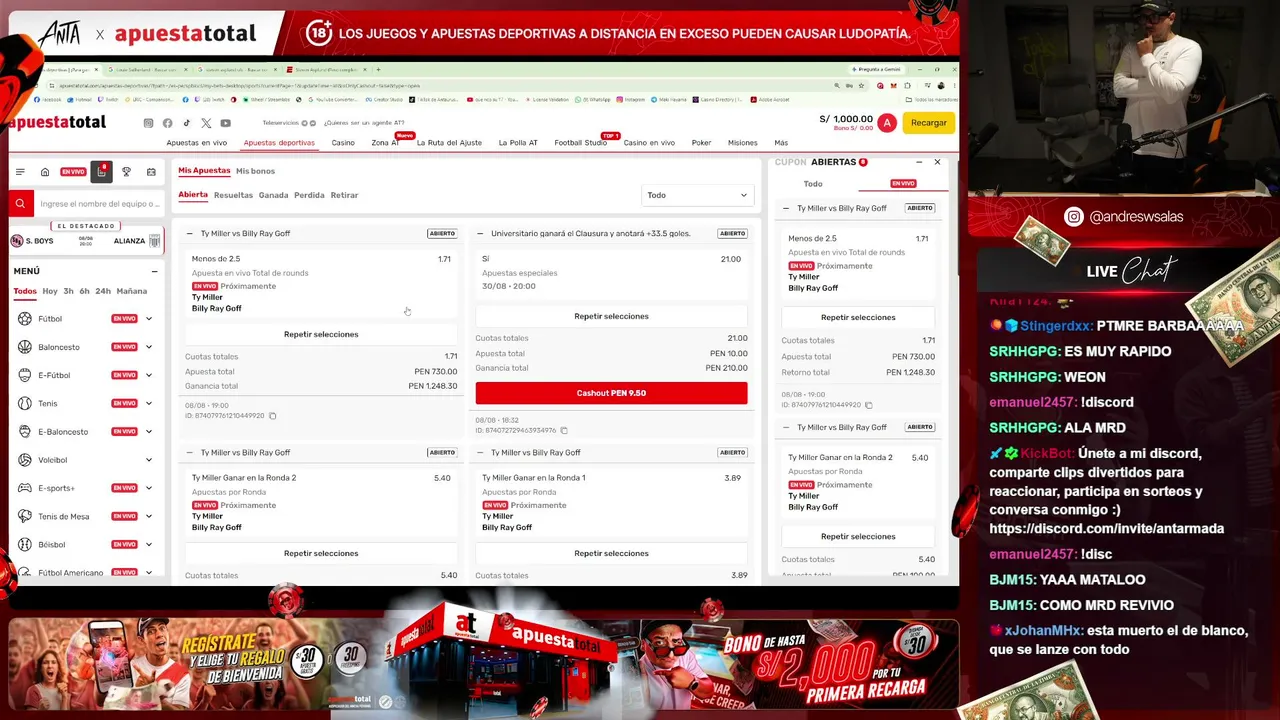Cash out PEN 9.50

pos(611,393)
